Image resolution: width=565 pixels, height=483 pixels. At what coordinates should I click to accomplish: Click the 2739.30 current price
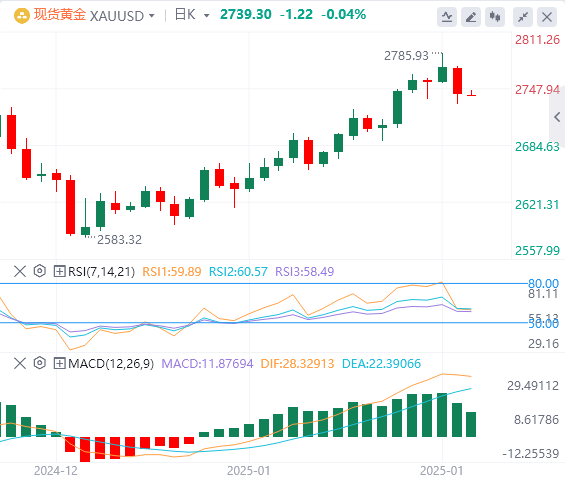(x=245, y=14)
